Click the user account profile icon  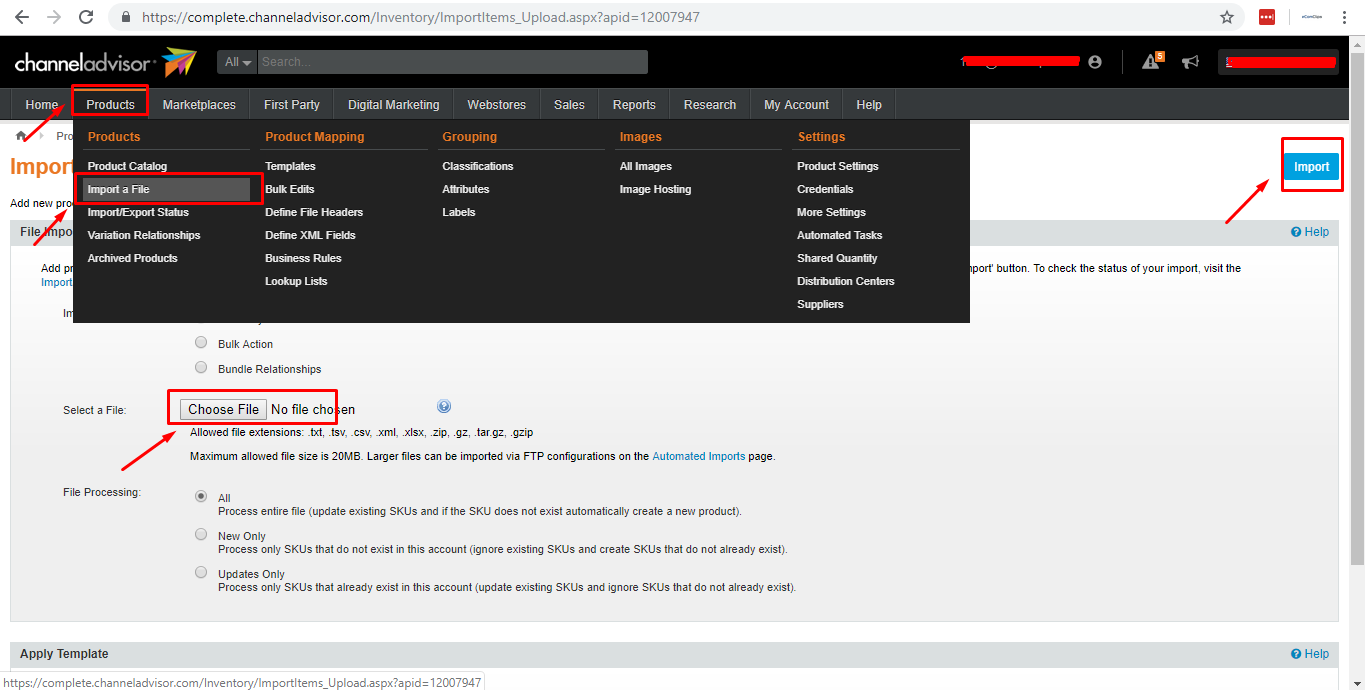1095,62
